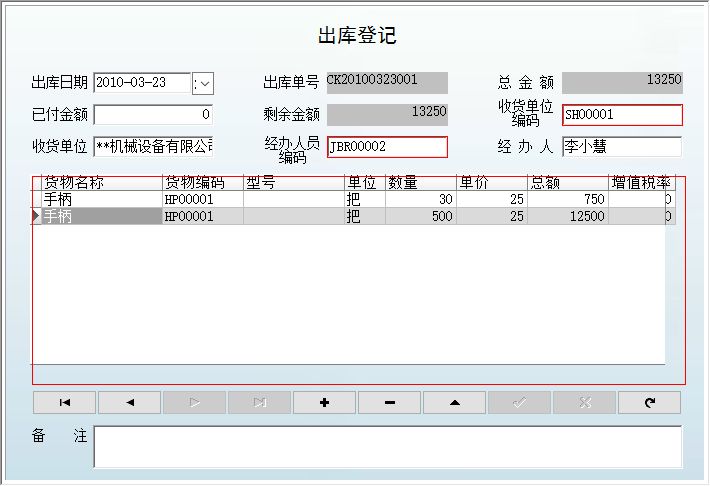
Task: Insert new record with plus button
Action: coord(324,403)
